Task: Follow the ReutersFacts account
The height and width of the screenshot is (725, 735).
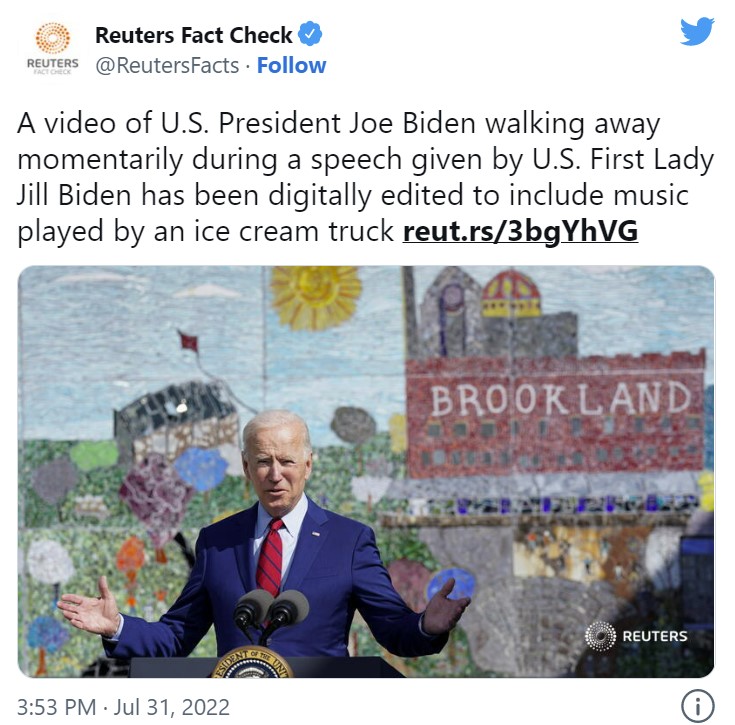Action: coord(291,66)
